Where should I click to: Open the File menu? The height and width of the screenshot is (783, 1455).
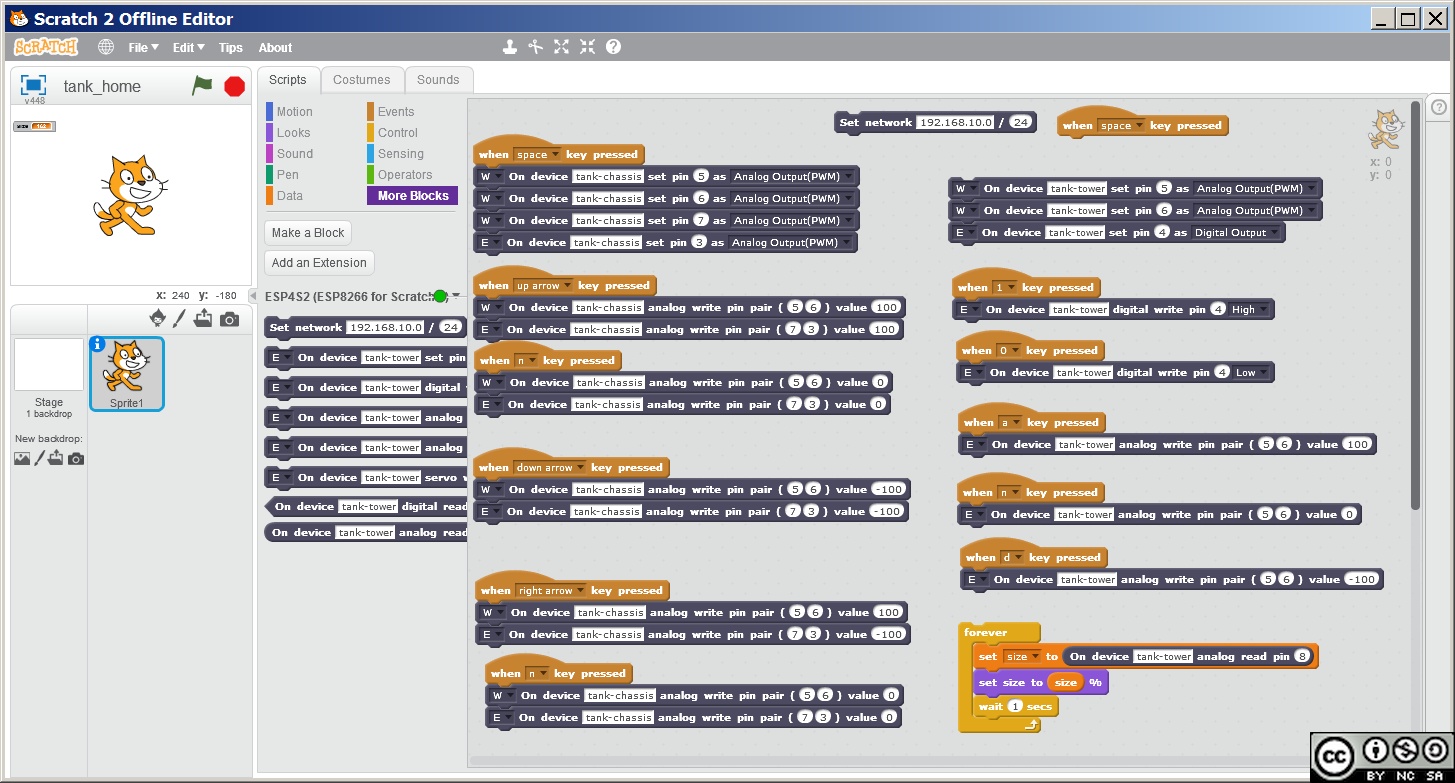point(143,47)
